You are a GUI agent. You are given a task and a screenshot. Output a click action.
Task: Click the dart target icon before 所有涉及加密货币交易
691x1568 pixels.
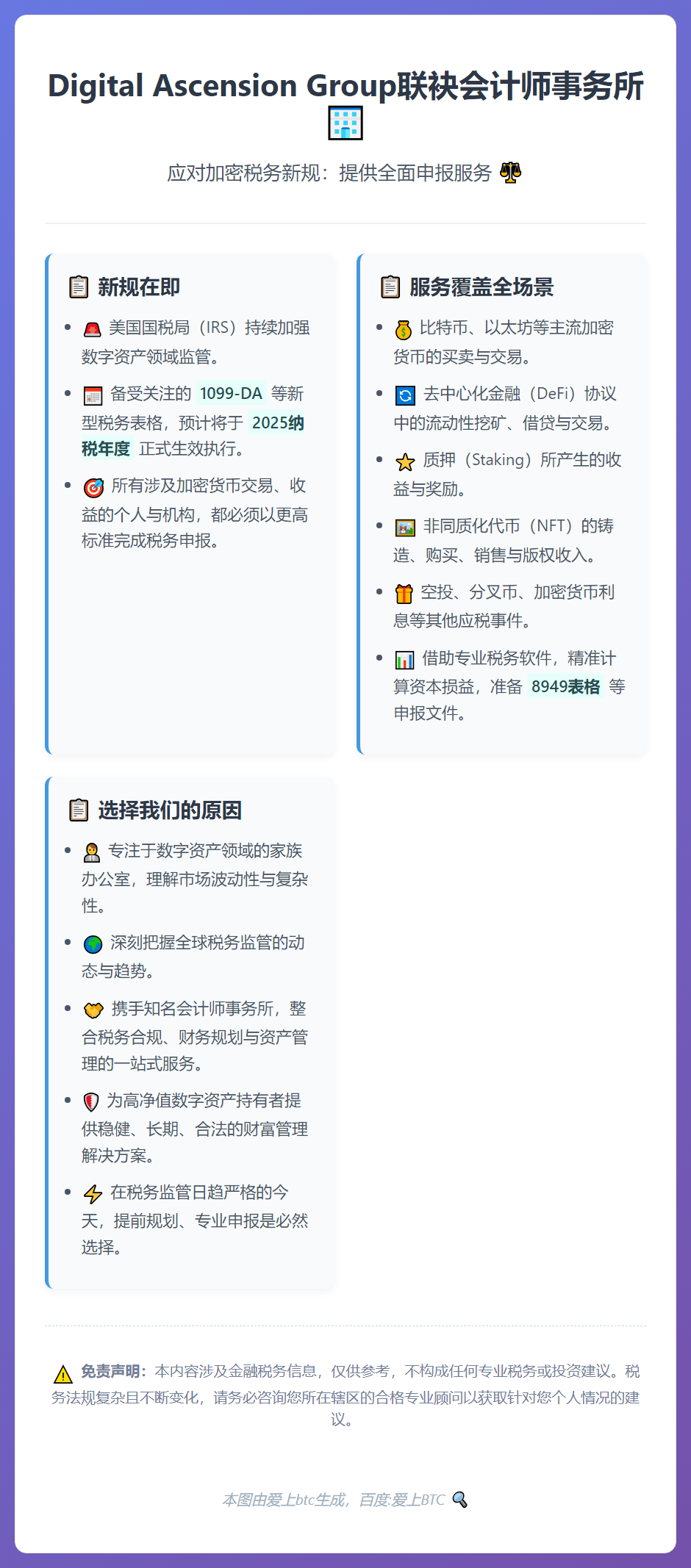(93, 487)
